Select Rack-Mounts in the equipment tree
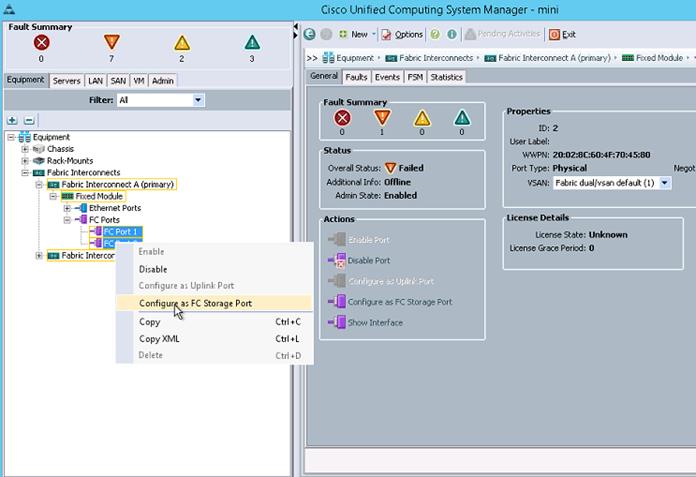 tap(70, 161)
